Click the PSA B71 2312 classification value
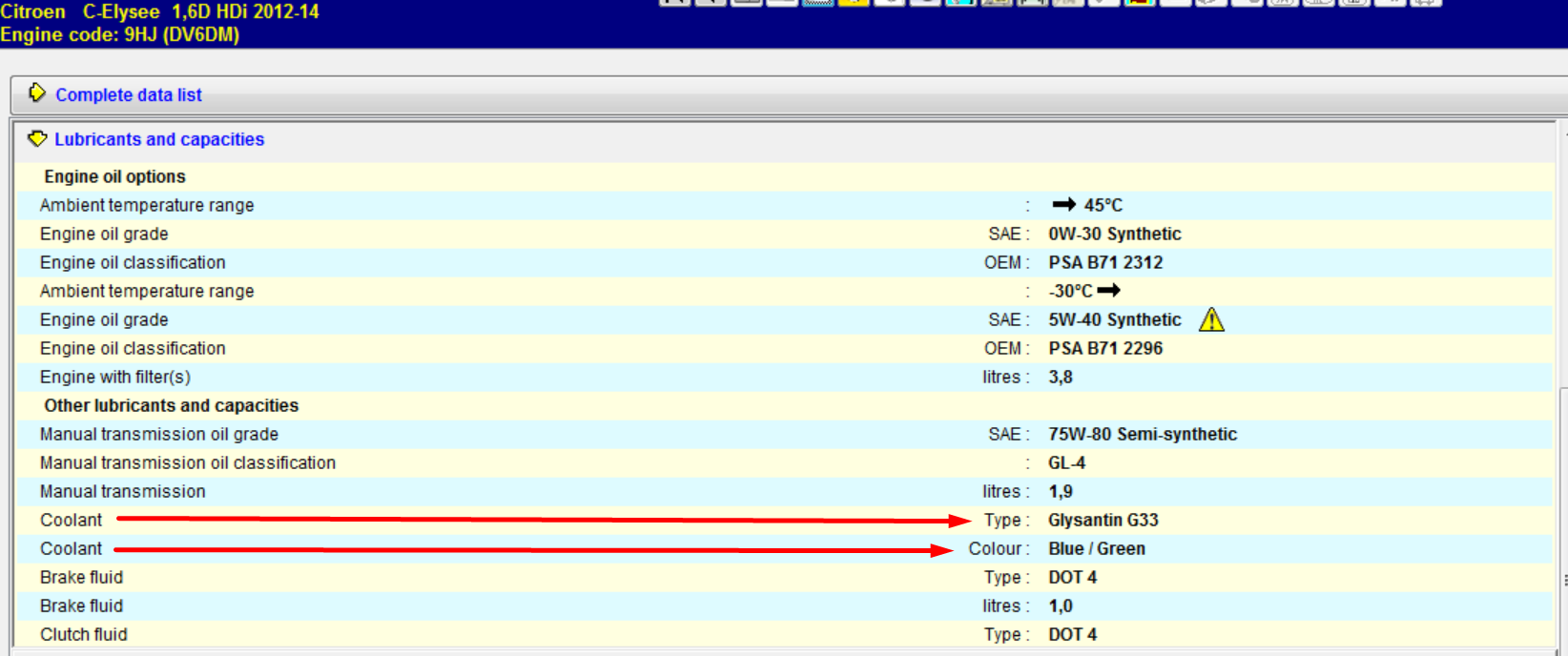The width and height of the screenshot is (1568, 656). click(1105, 262)
